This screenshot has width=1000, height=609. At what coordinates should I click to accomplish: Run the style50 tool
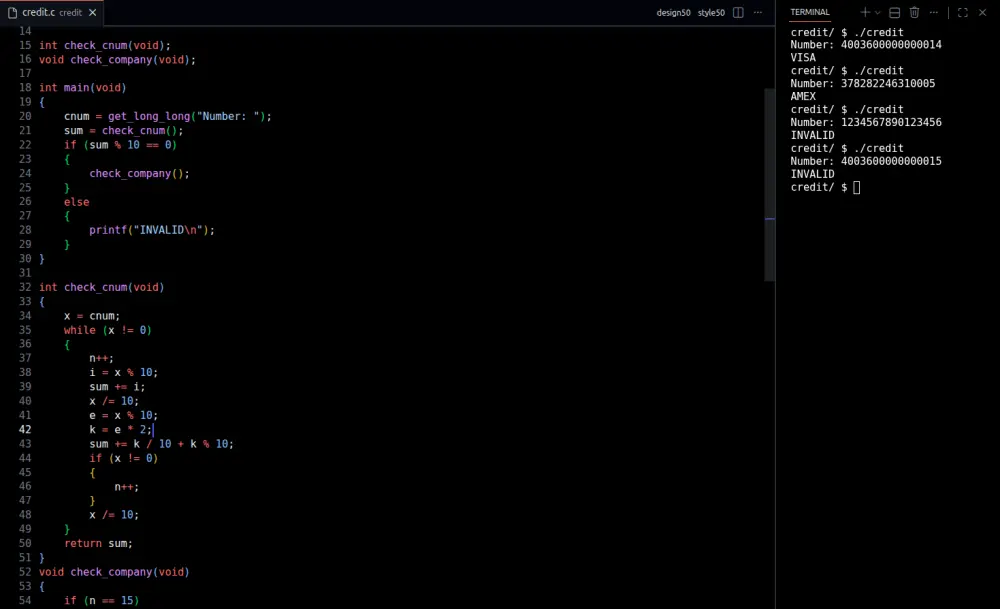pyautogui.click(x=711, y=13)
